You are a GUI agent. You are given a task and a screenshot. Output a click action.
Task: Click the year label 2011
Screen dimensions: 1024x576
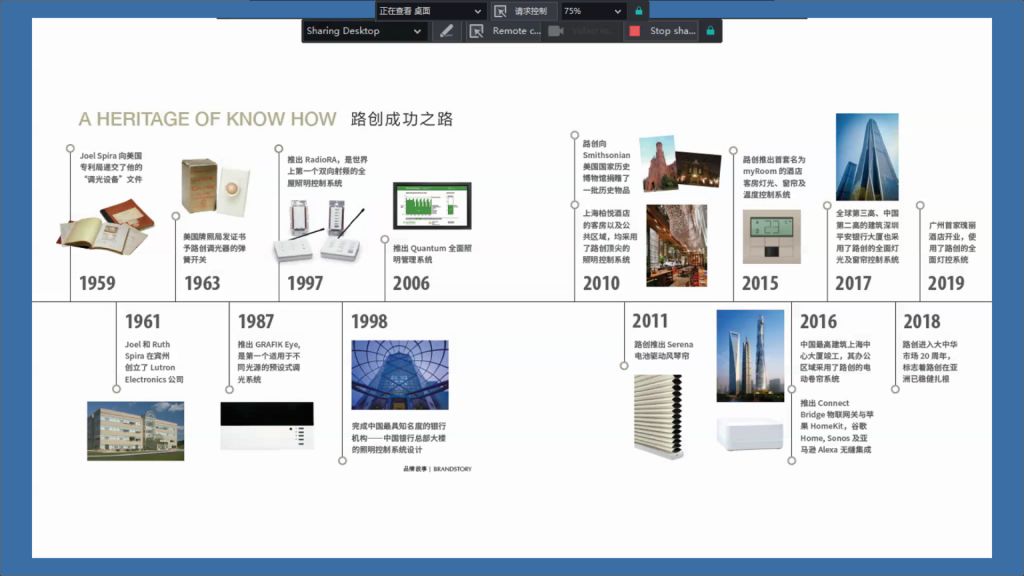point(650,321)
